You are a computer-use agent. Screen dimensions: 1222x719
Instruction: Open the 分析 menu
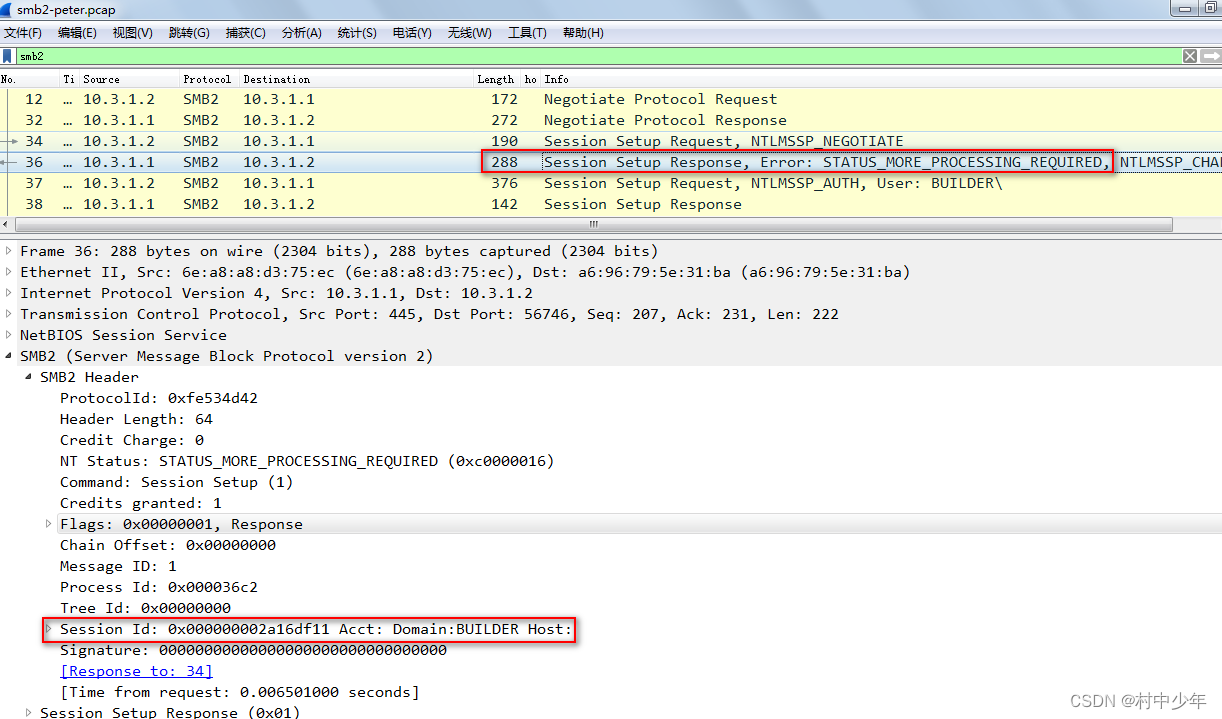[300, 32]
